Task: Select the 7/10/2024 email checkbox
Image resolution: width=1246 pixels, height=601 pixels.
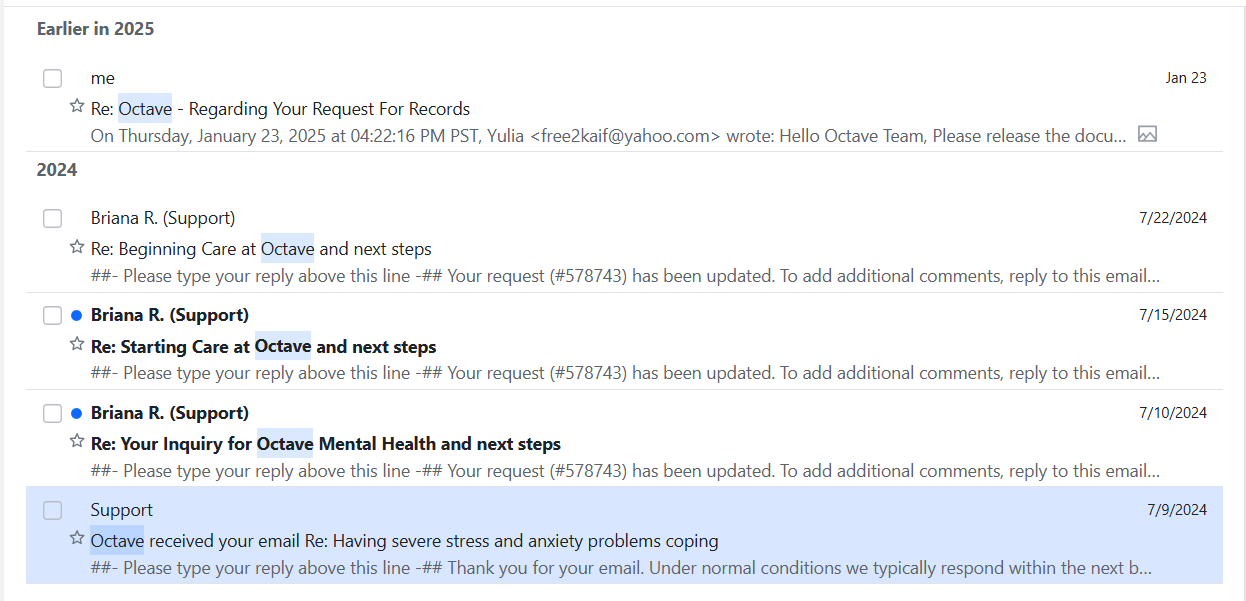Action: [53, 413]
